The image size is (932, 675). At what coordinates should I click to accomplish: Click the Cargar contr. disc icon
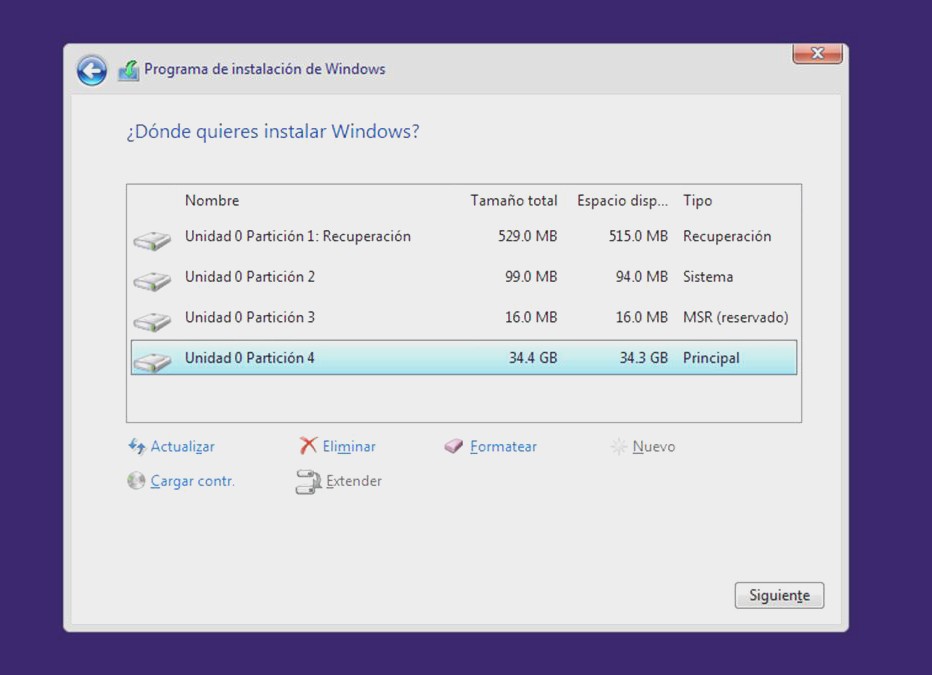(x=136, y=480)
